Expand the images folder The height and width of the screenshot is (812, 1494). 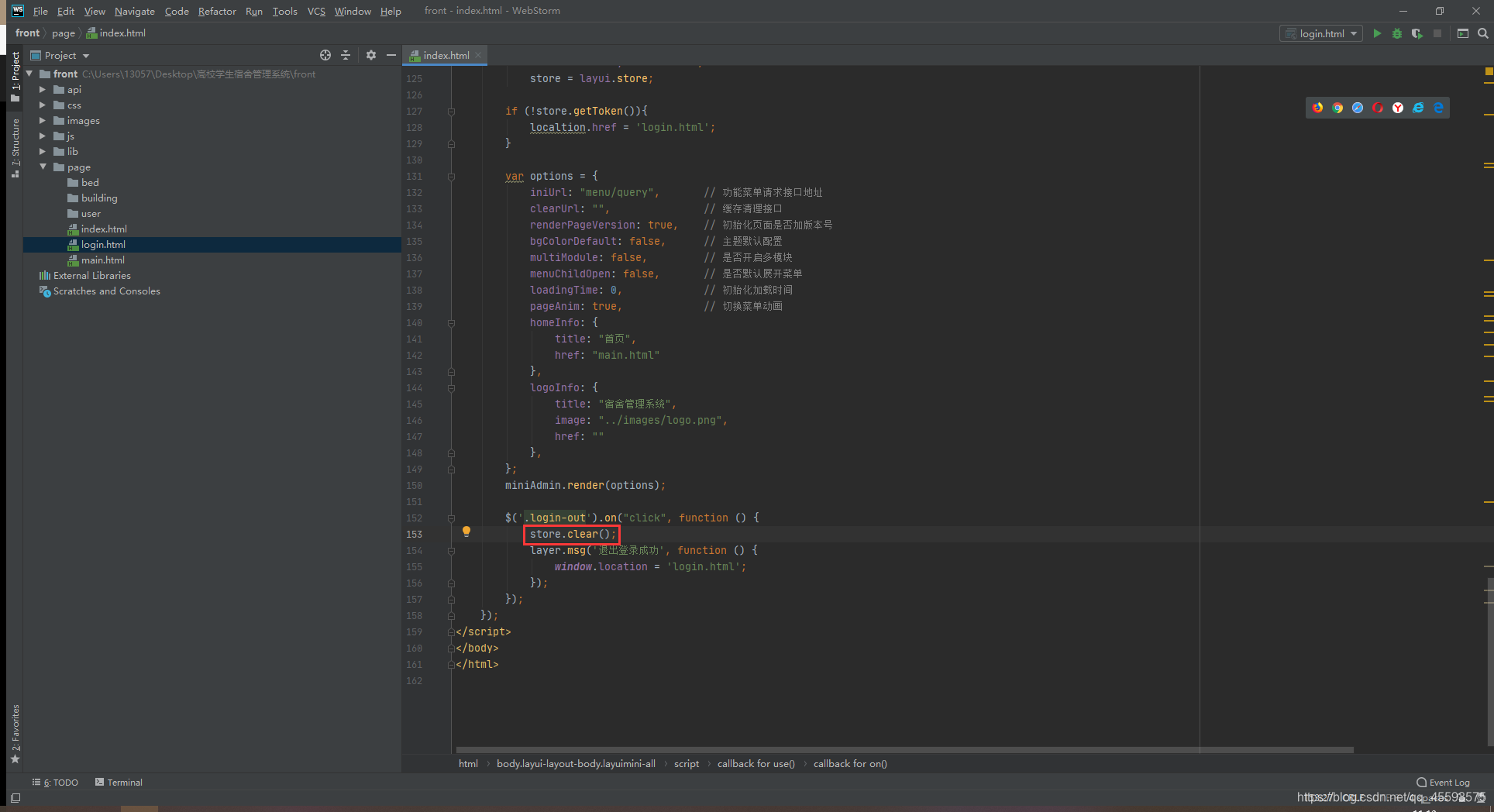coord(43,120)
